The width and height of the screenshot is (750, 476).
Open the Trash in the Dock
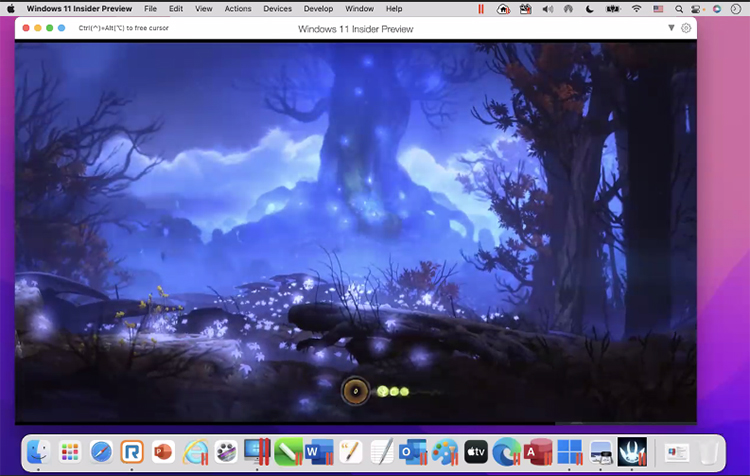tap(708, 452)
